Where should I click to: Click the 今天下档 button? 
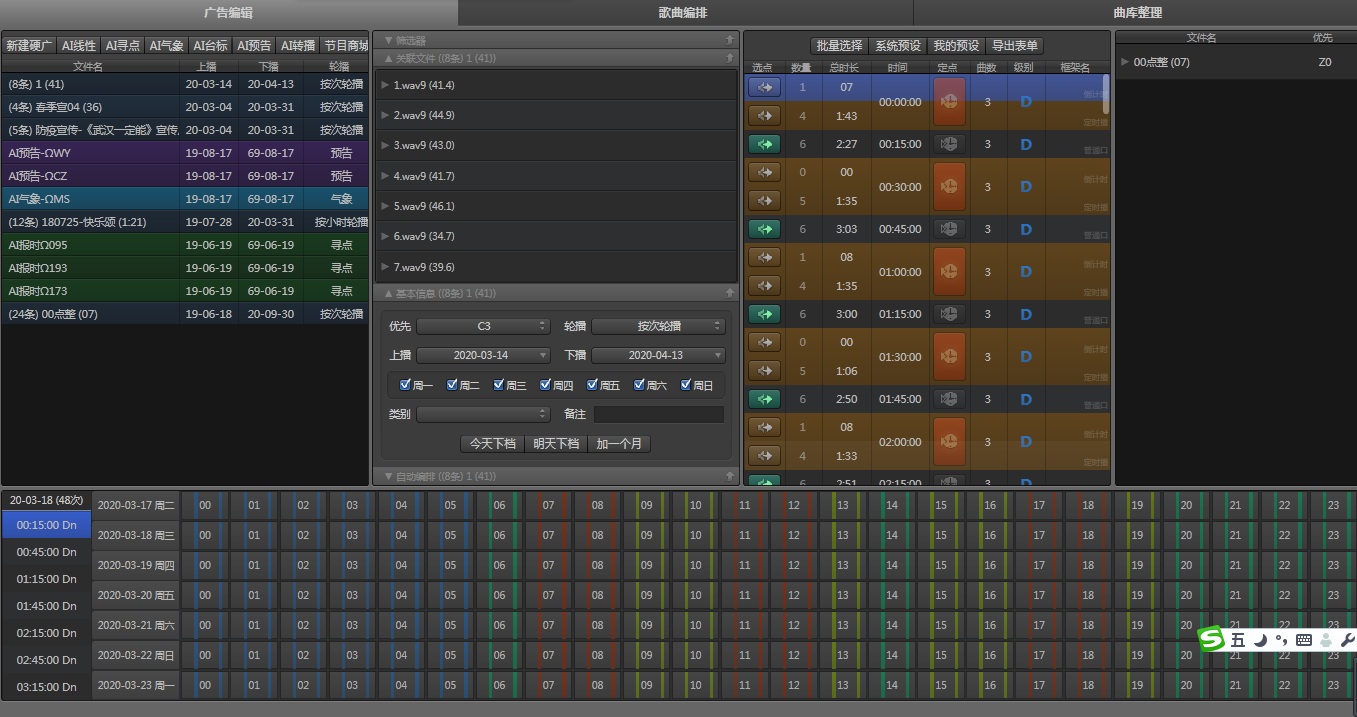tap(493, 443)
